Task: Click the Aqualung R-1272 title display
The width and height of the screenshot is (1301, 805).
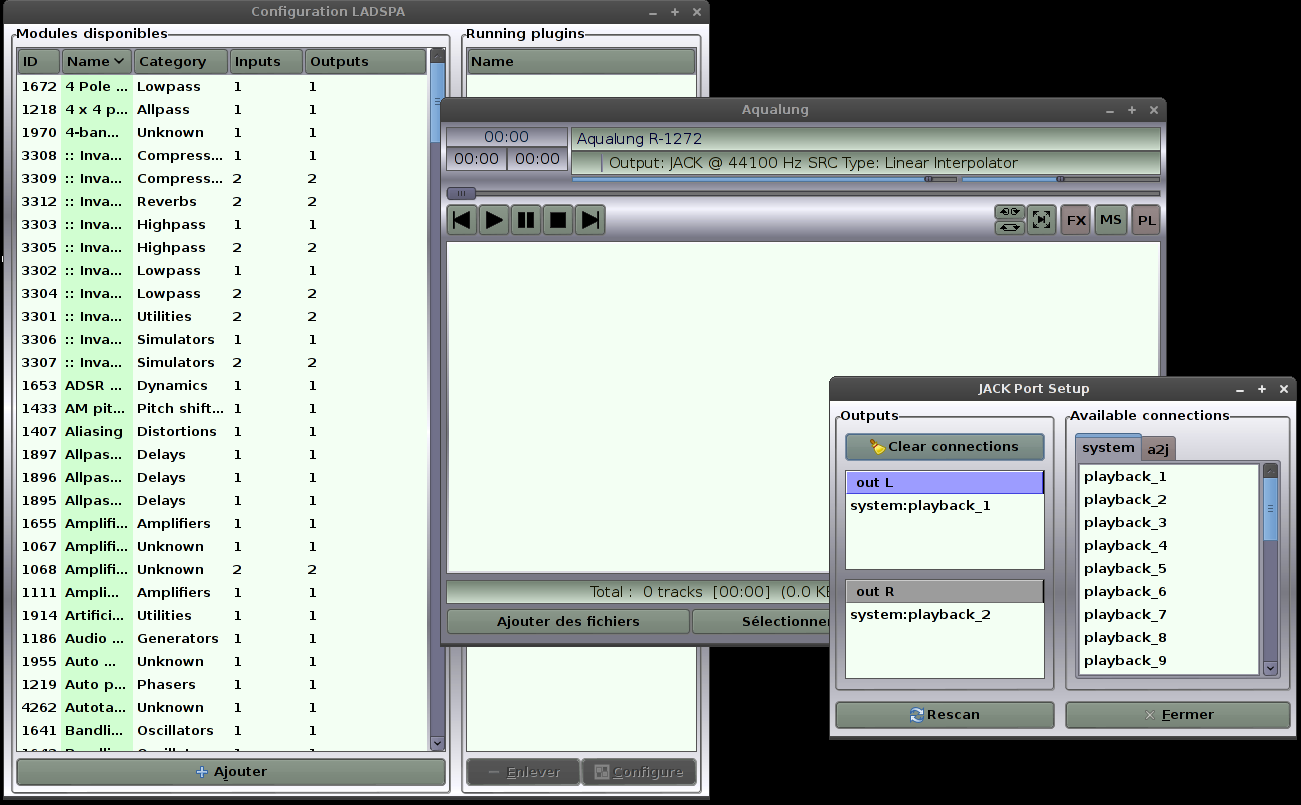Action: 866,139
